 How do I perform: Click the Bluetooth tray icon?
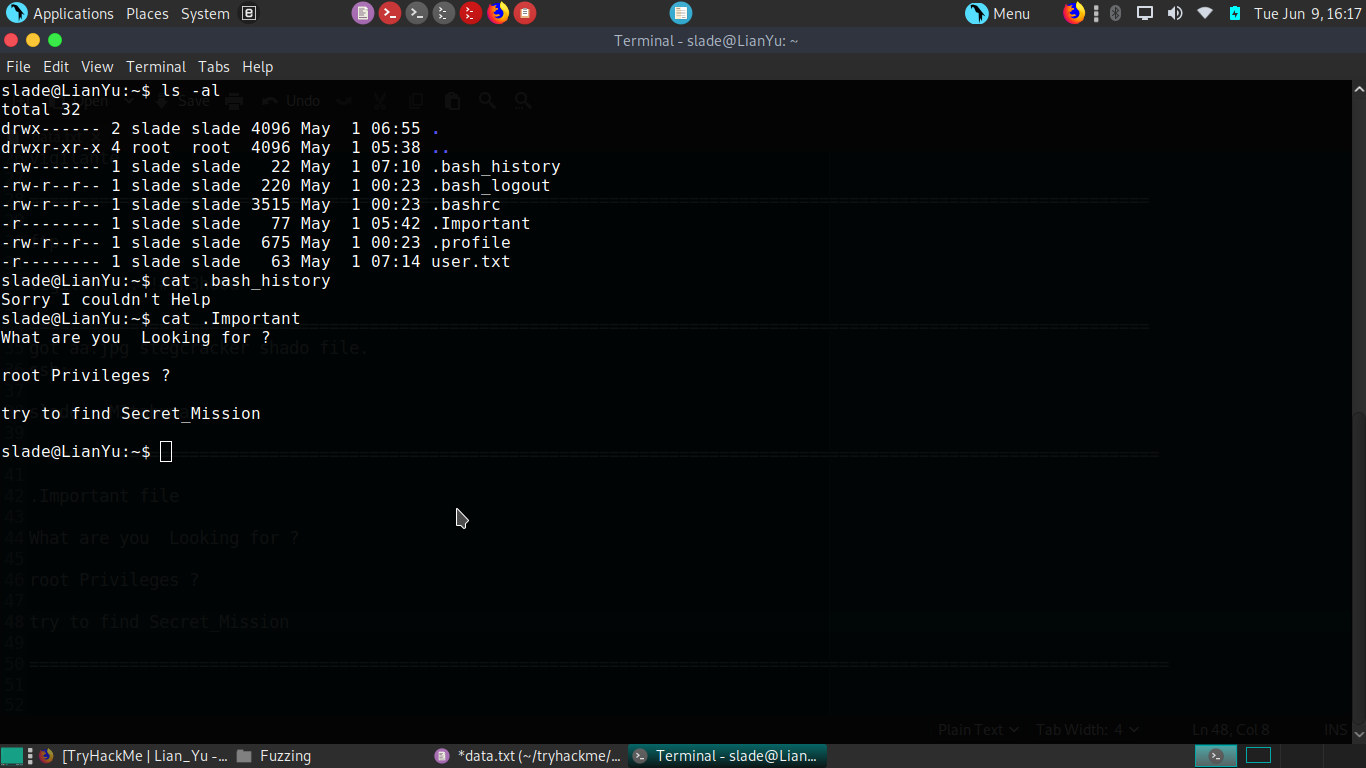(x=1116, y=13)
